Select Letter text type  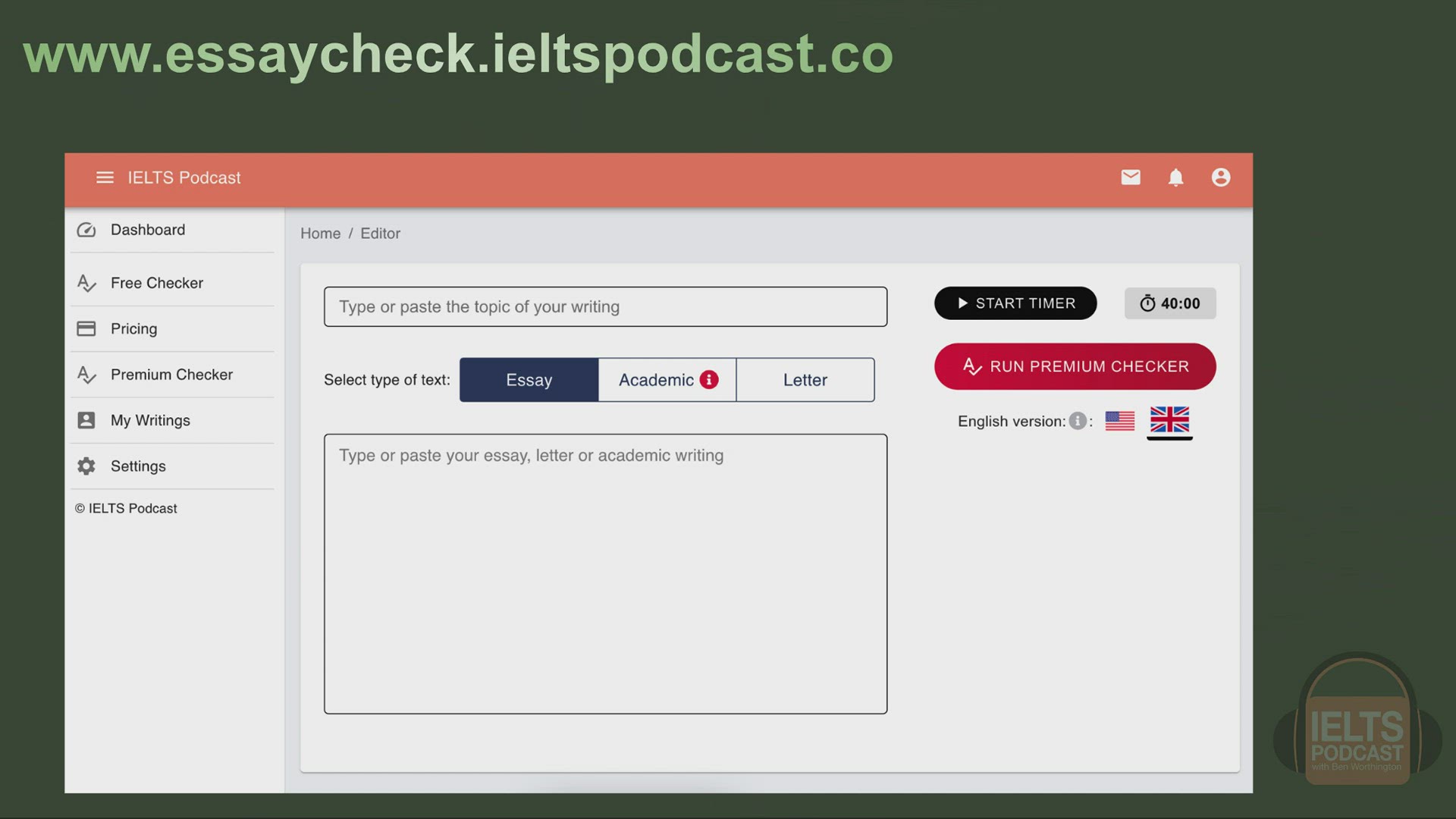(805, 380)
